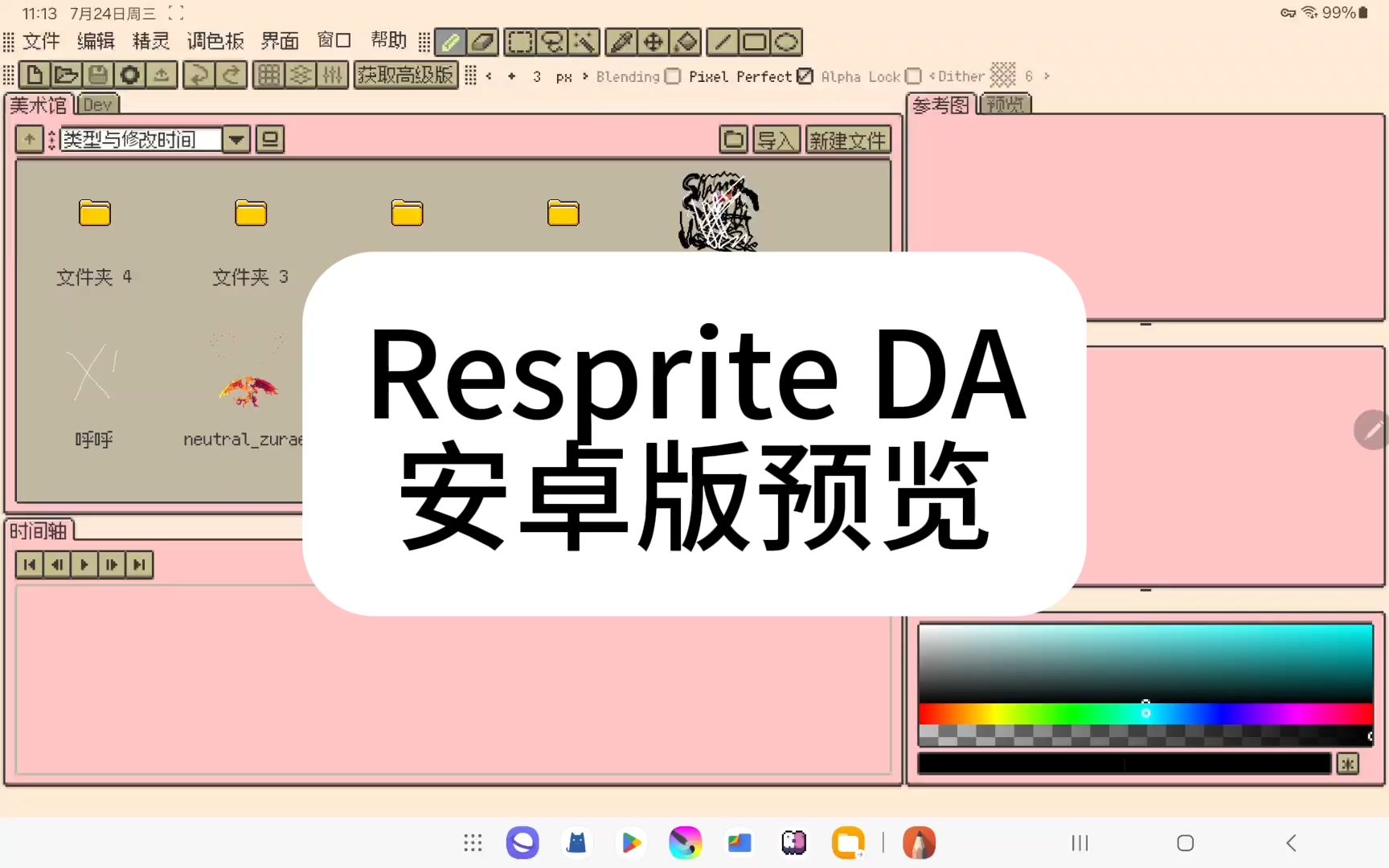Select the Eyedropper tool

621,42
